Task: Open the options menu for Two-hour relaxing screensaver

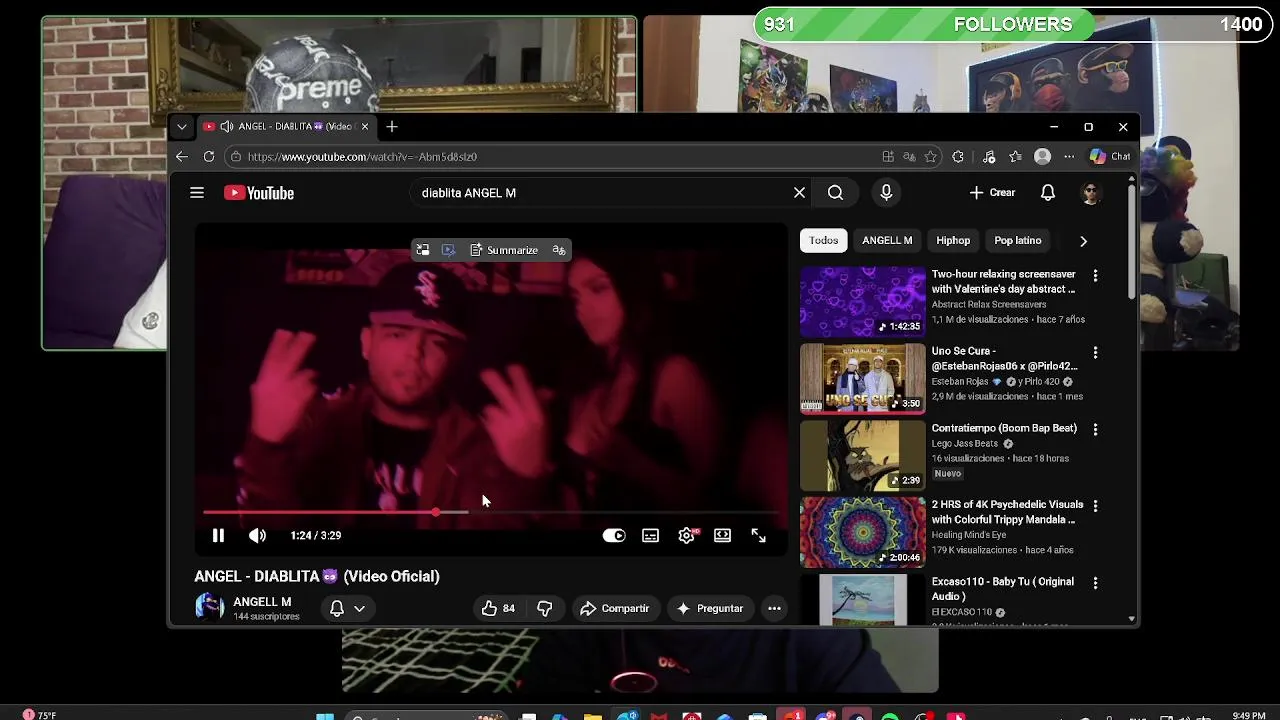Action: [x=1095, y=275]
